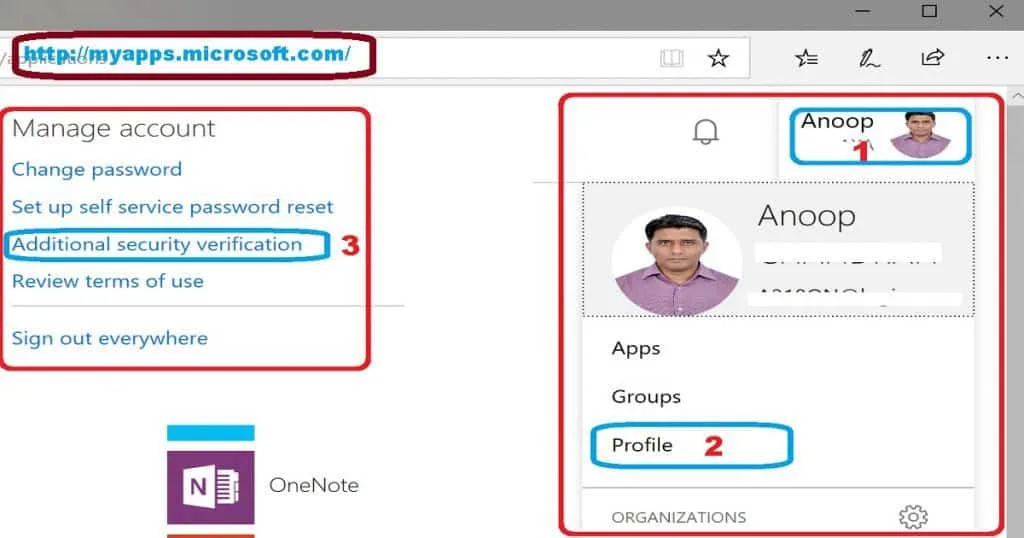1024x538 pixels.
Task: Open the OneNote app tile
Action: 211,486
